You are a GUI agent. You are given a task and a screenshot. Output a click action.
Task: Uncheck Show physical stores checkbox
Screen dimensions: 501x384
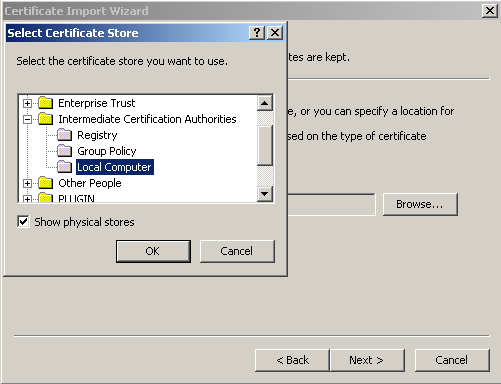[23, 222]
